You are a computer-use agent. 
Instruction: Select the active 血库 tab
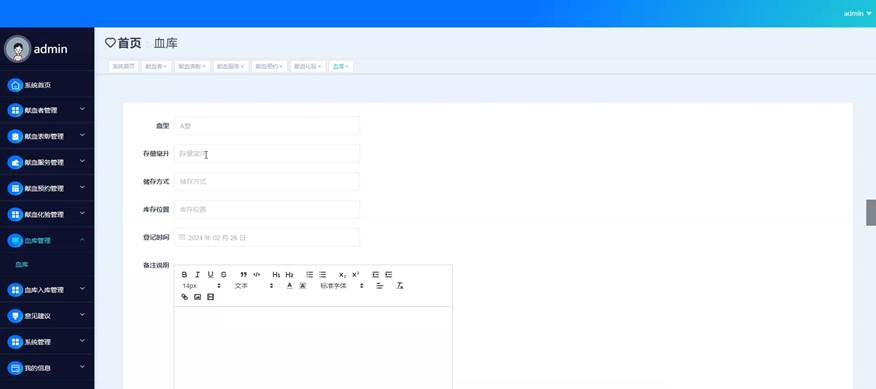(341, 67)
